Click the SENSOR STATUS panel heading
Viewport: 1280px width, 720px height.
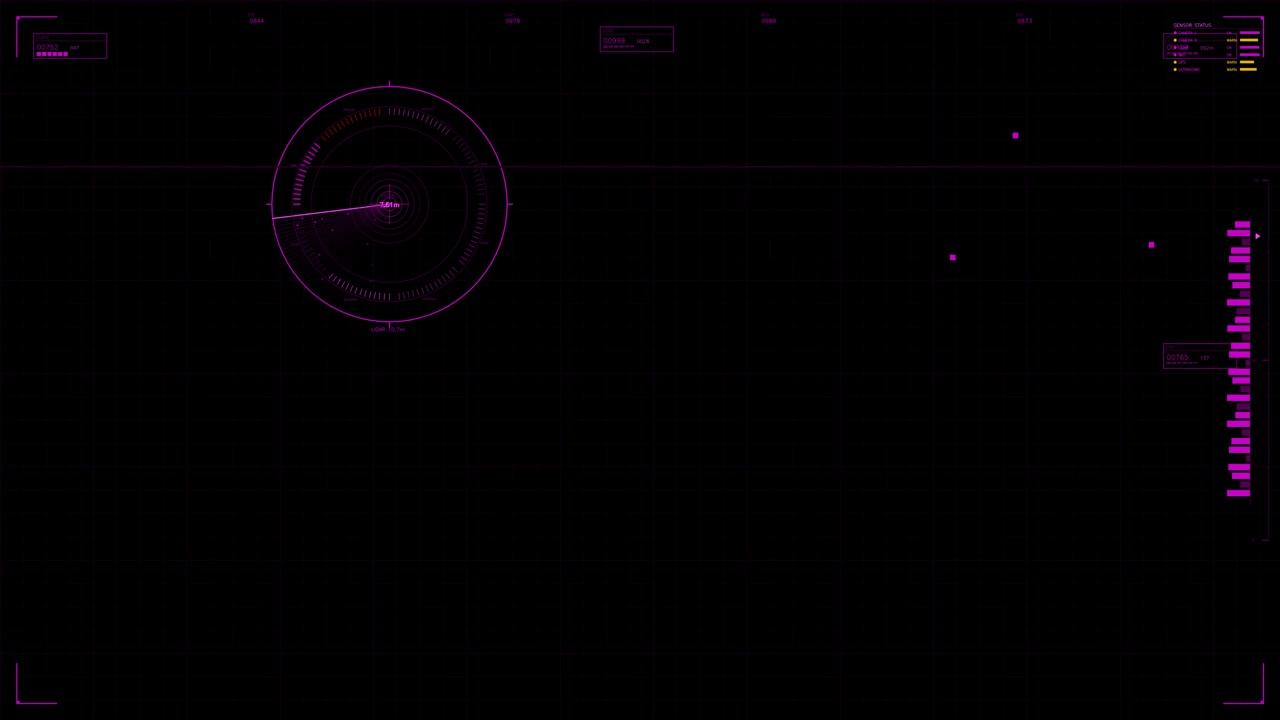pos(1192,25)
